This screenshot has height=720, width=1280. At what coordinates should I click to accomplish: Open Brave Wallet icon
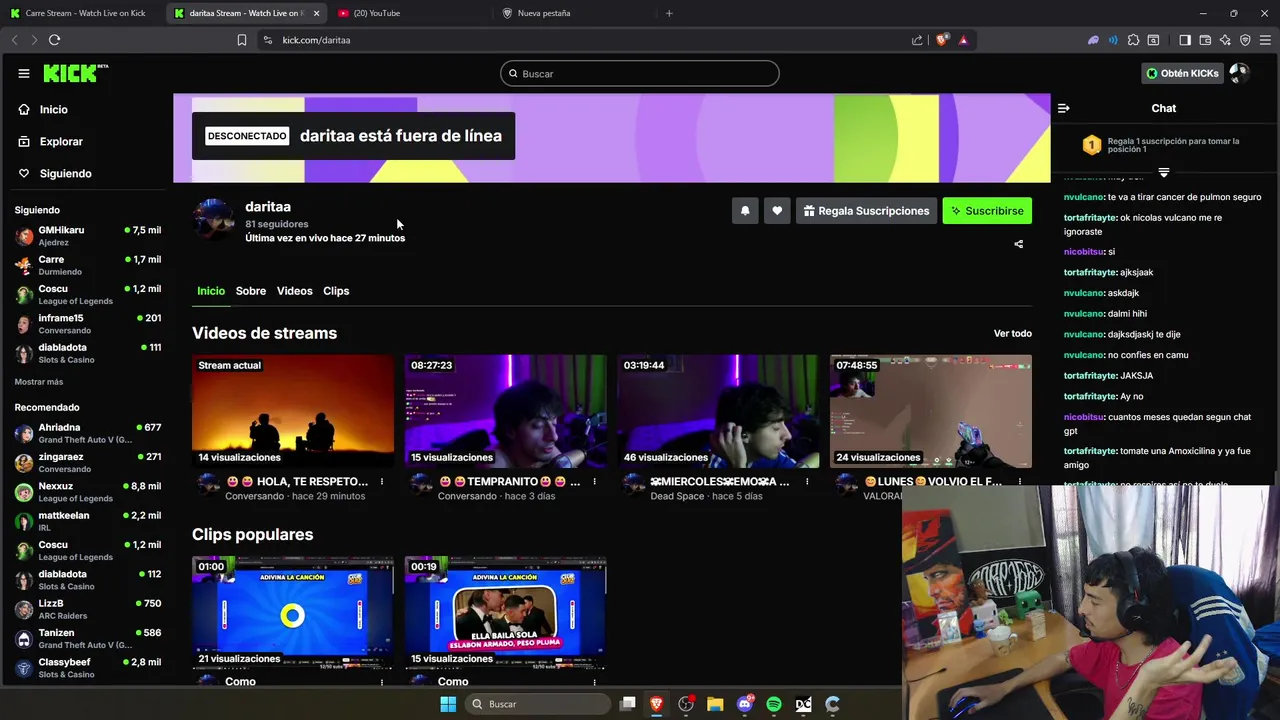pyautogui.click(x=1205, y=40)
